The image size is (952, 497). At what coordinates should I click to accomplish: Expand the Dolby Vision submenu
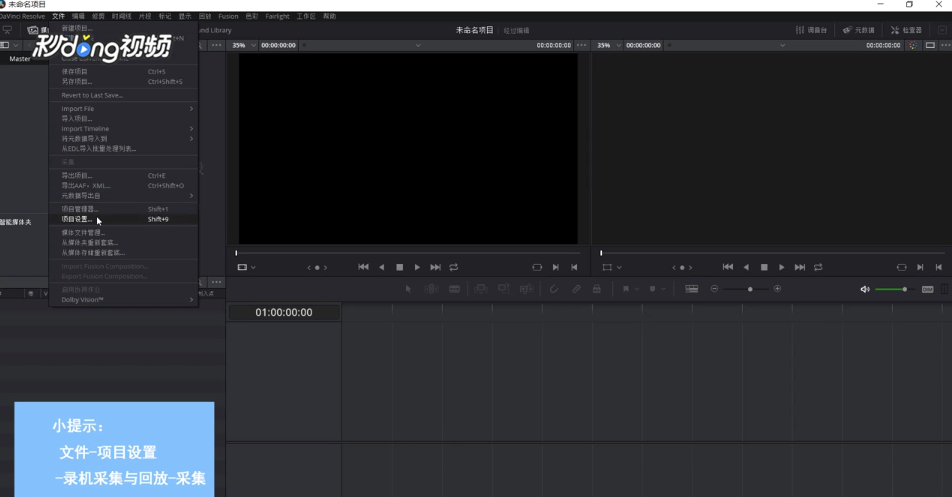pyautogui.click(x=123, y=300)
